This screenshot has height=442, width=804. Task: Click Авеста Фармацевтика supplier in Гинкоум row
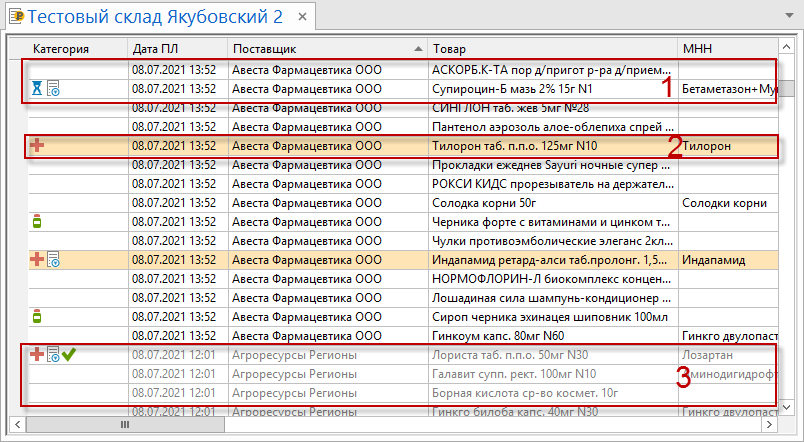(x=307, y=335)
